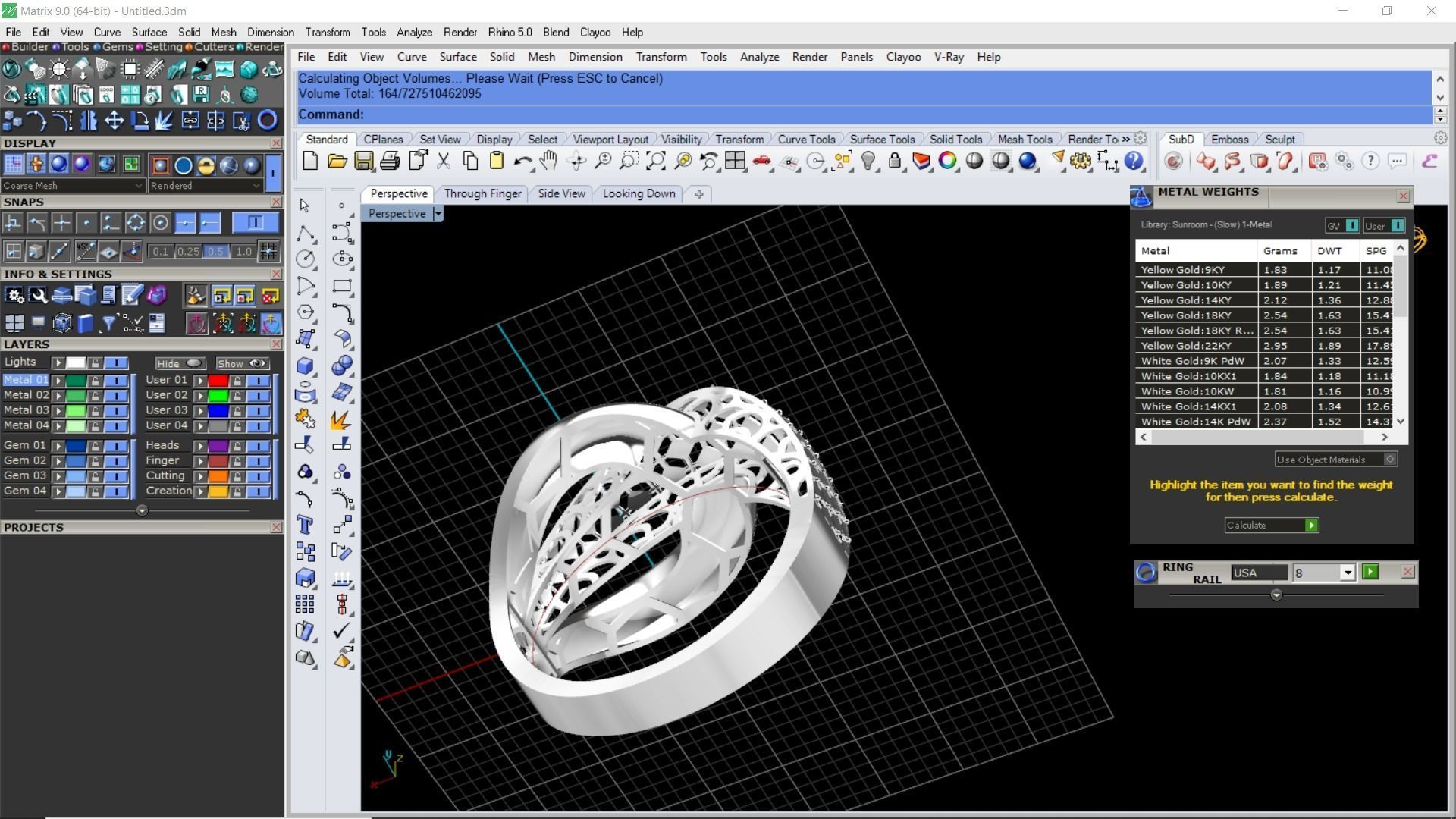Switch to the Curve Tools toolbar tab
This screenshot has height=819, width=1456.
(806, 140)
